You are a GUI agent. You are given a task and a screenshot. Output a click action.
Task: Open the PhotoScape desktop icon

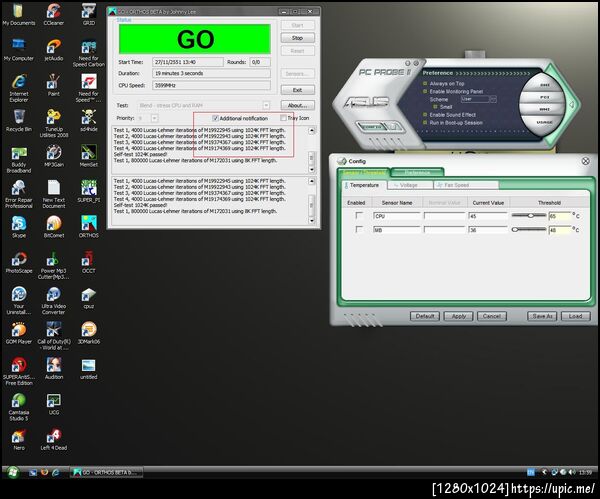coord(19,262)
